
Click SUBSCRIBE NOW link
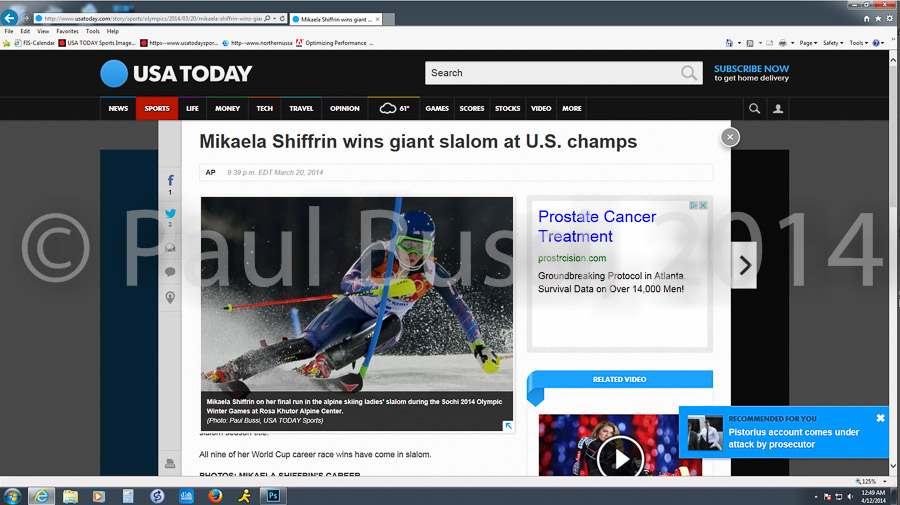(x=751, y=69)
